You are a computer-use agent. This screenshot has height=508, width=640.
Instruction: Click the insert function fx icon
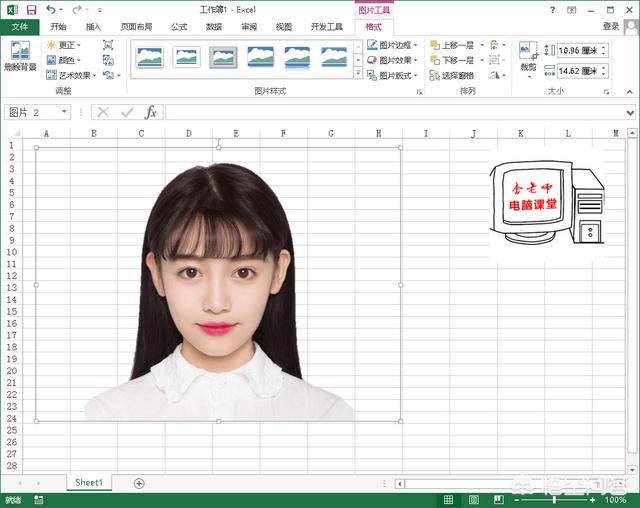pos(150,112)
